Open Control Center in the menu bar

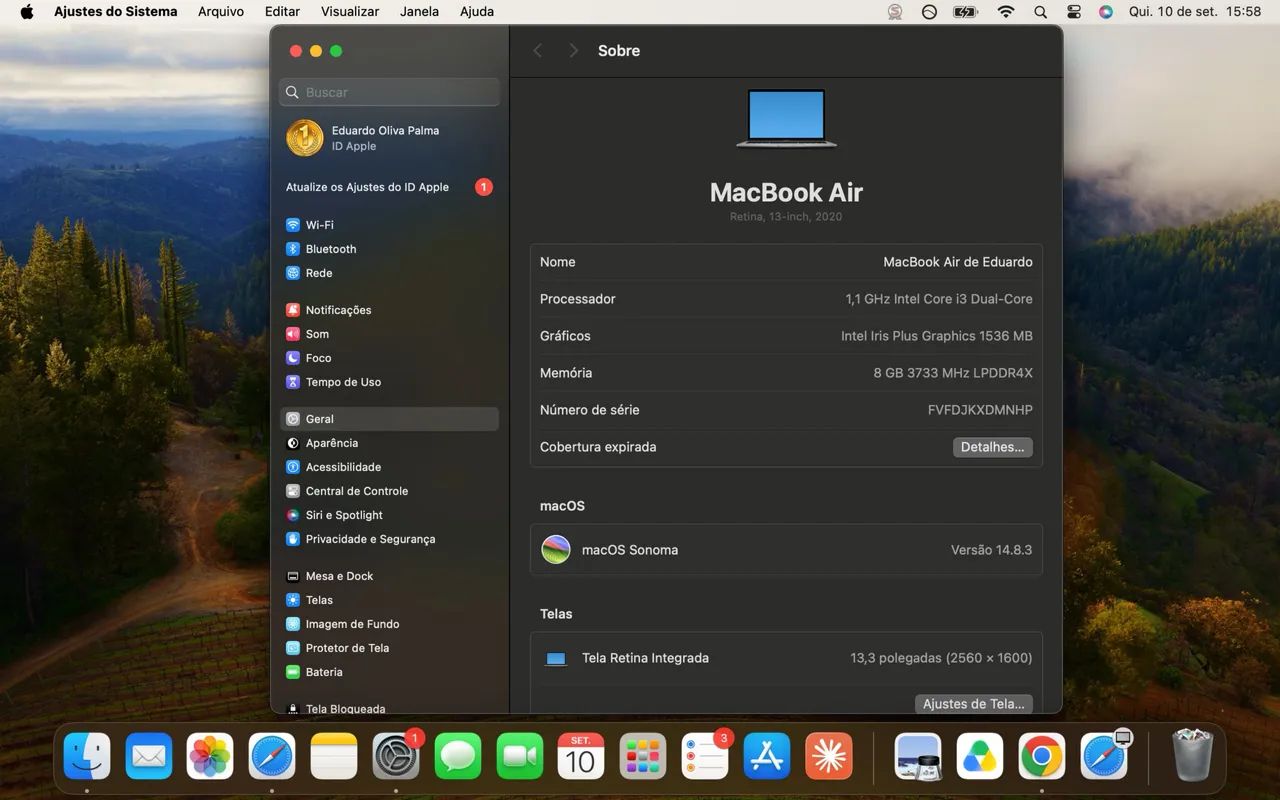(1074, 12)
